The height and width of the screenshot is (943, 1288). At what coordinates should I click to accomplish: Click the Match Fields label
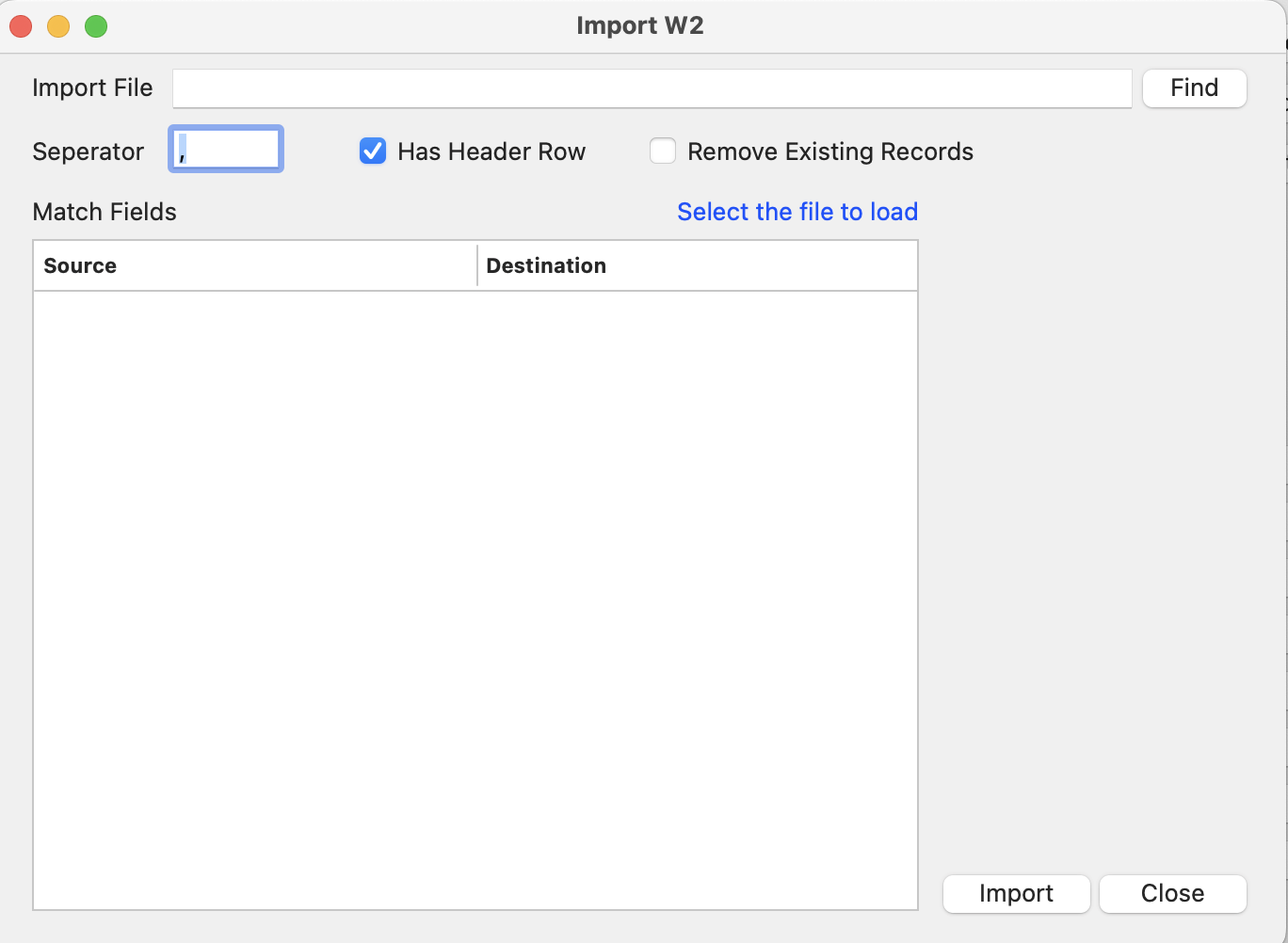(104, 212)
